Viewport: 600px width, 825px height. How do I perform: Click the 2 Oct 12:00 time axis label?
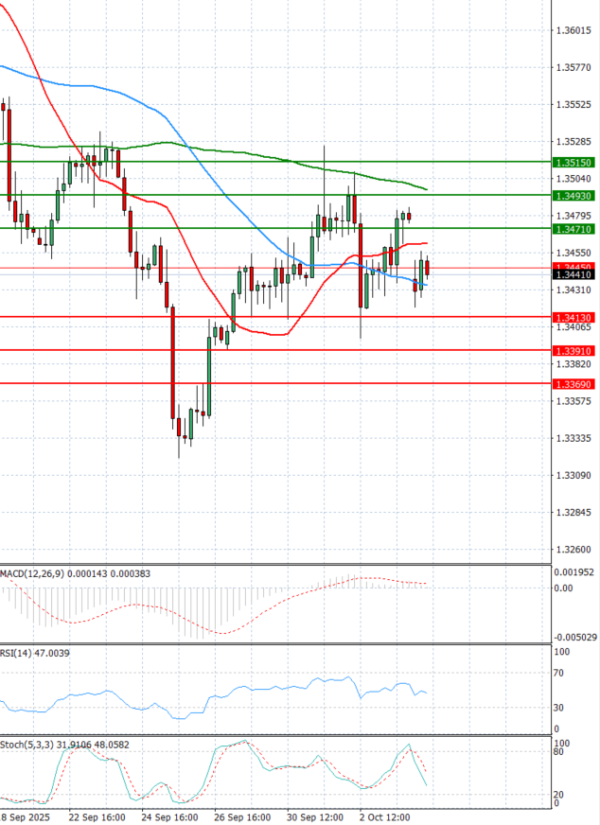[385, 817]
